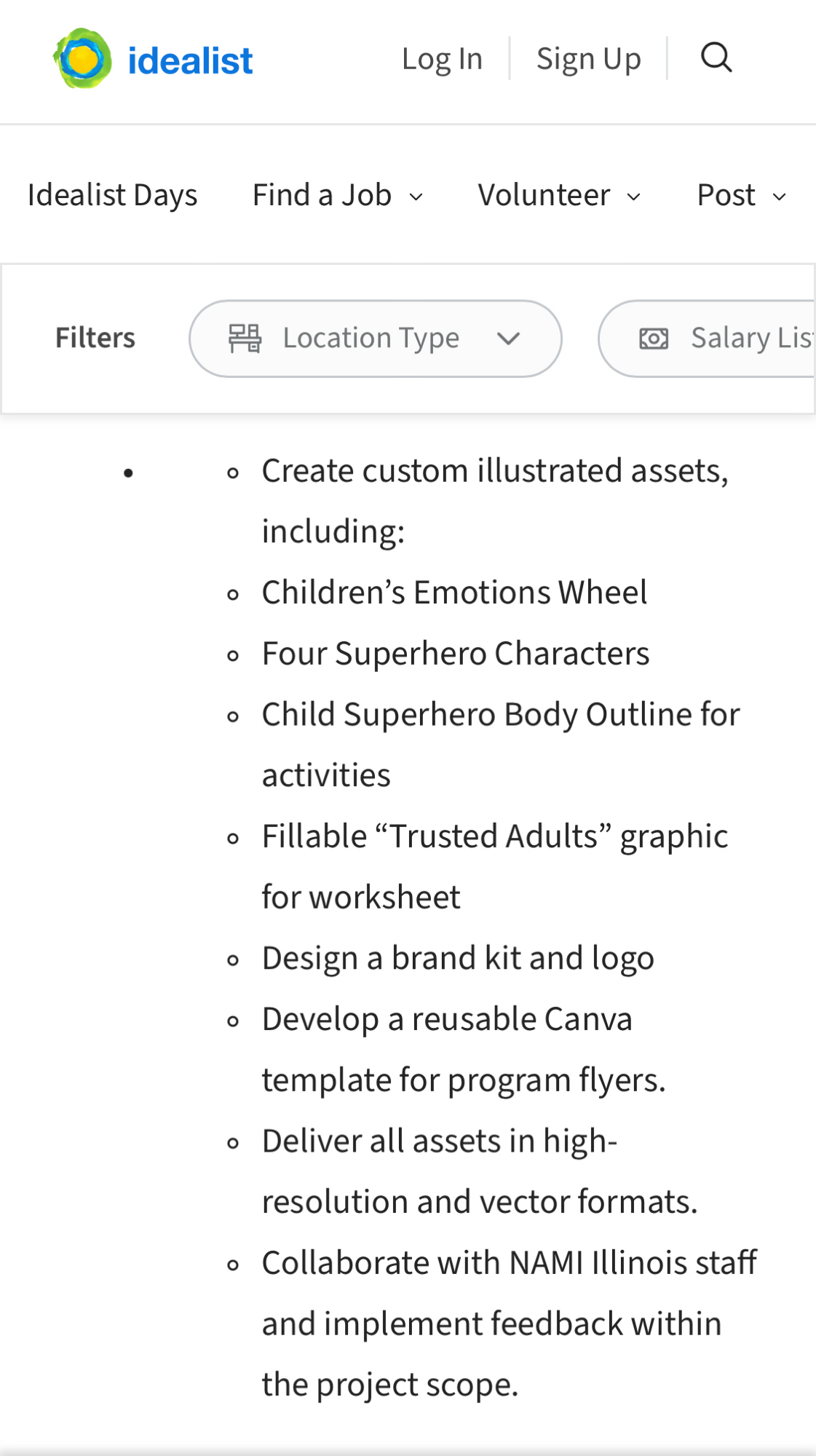The height and width of the screenshot is (1456, 816).
Task: Click the idealist wordmark text
Action: pyautogui.click(x=190, y=60)
